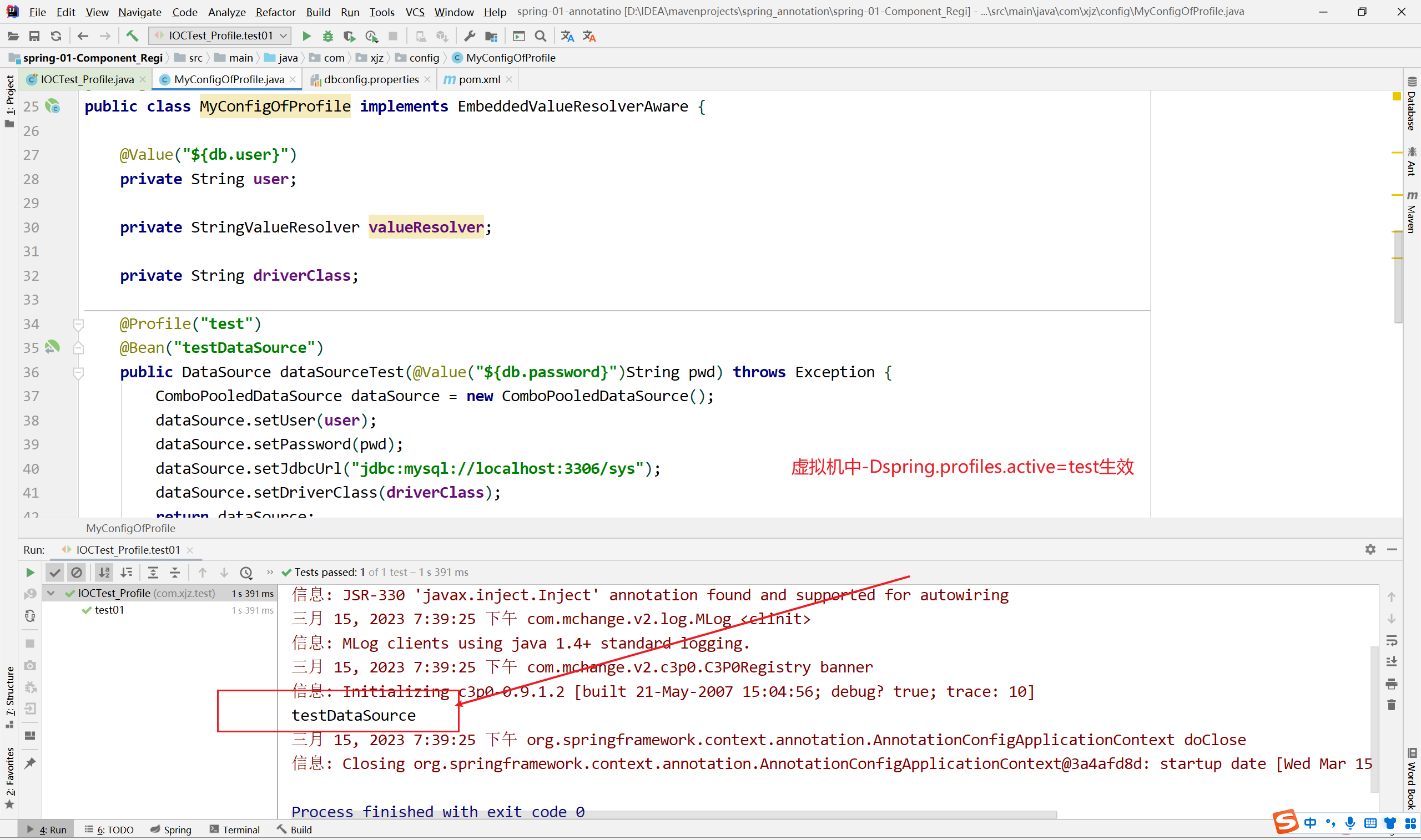Click the console horizontal scrollbar
Screen dimensions: 1421x840
(674, 814)
